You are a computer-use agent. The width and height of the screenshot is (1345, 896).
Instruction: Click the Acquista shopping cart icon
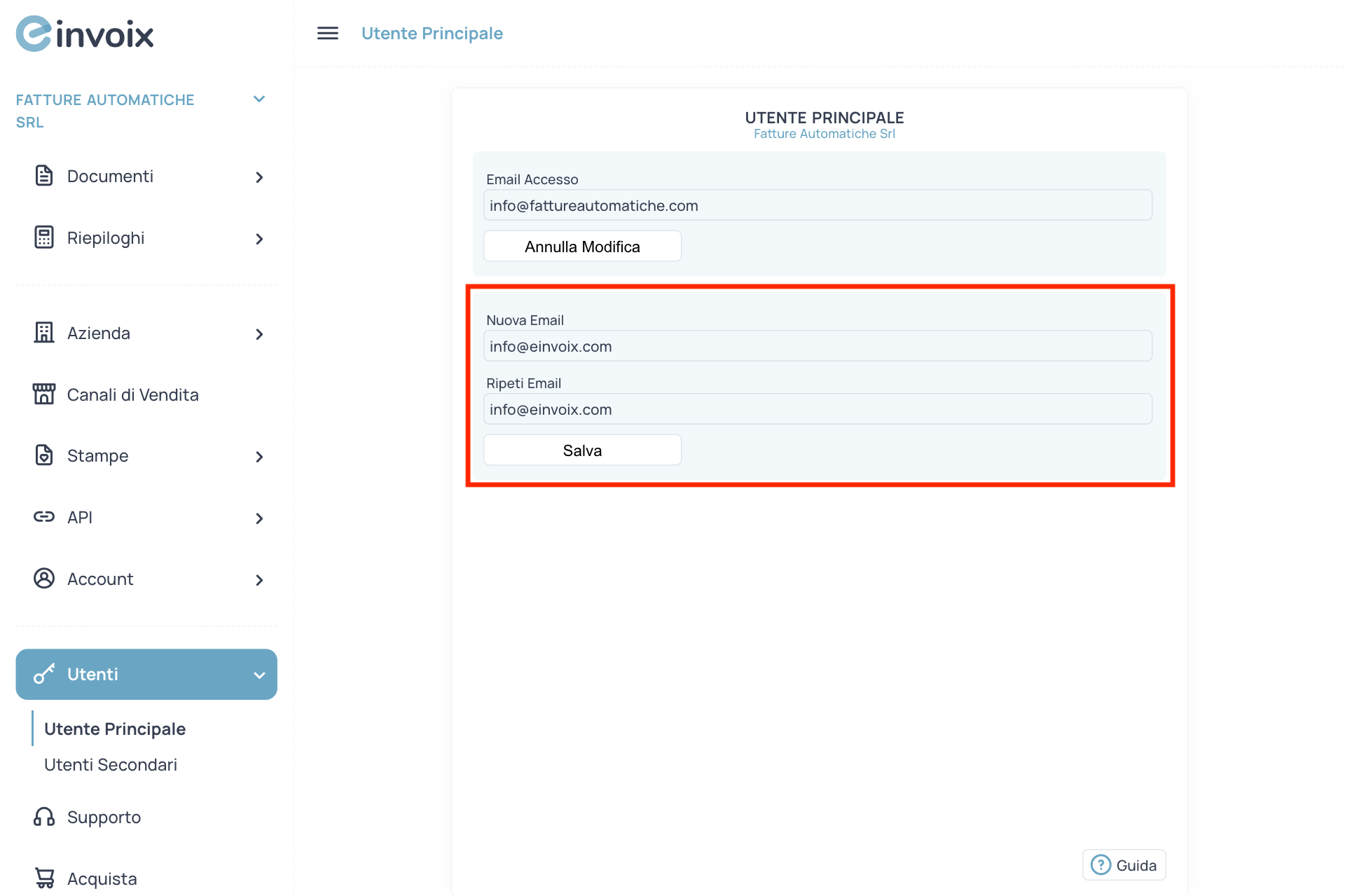[44, 878]
